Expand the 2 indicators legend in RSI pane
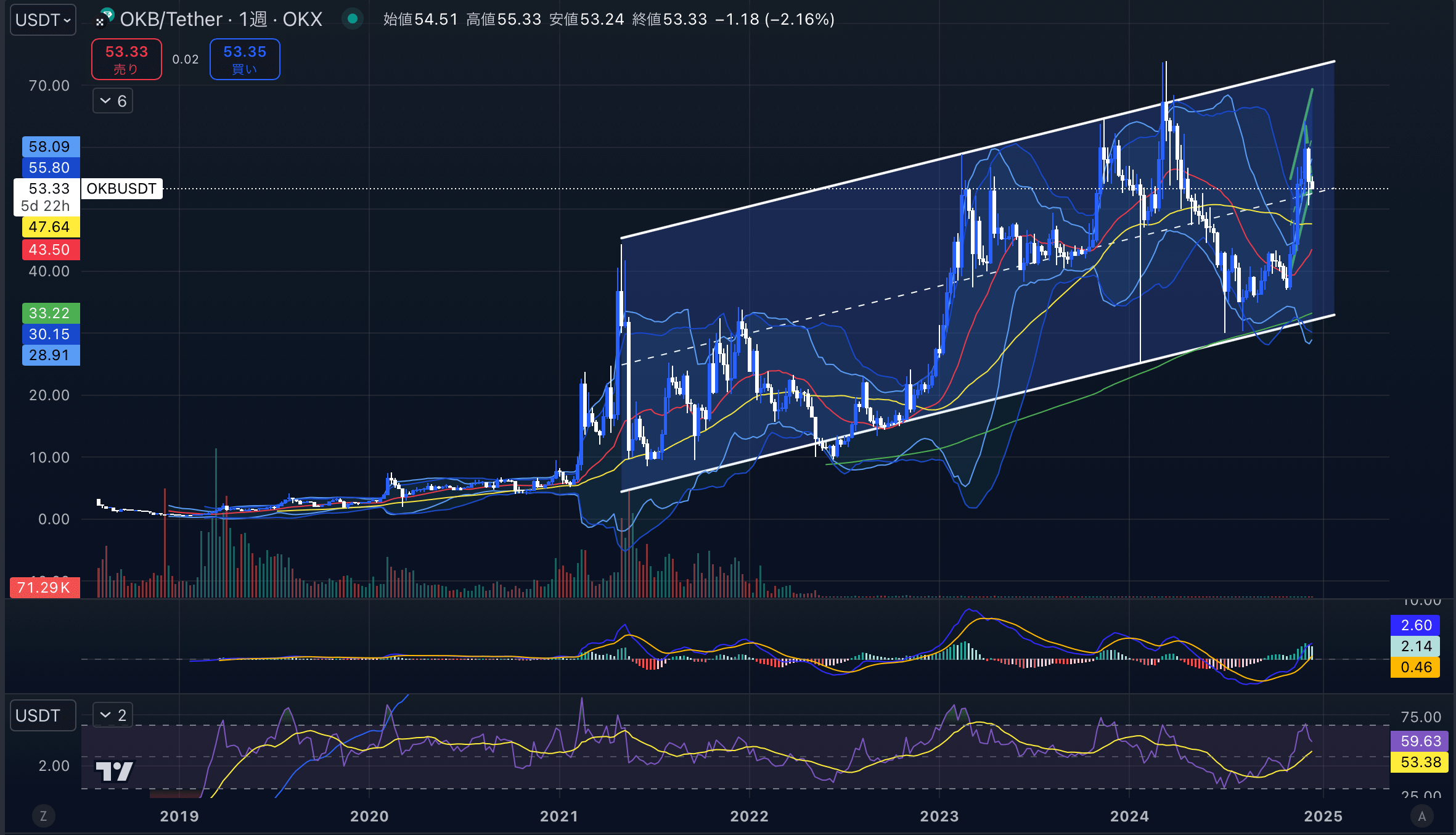The height and width of the screenshot is (835, 1456). (x=113, y=715)
